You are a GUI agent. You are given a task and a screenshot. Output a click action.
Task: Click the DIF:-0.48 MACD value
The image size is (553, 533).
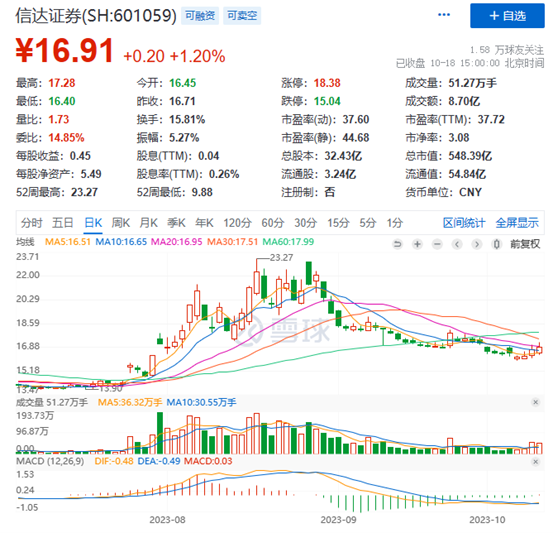[114, 461]
